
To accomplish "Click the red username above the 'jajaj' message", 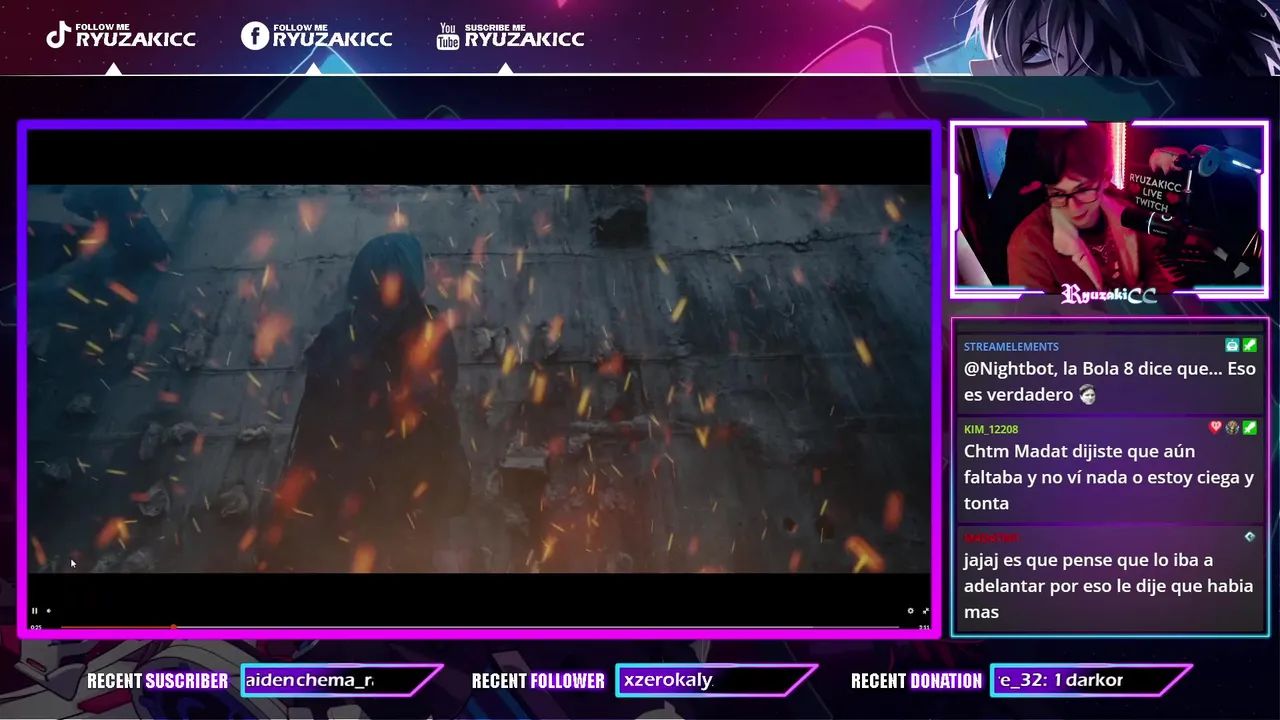I will (x=992, y=538).
